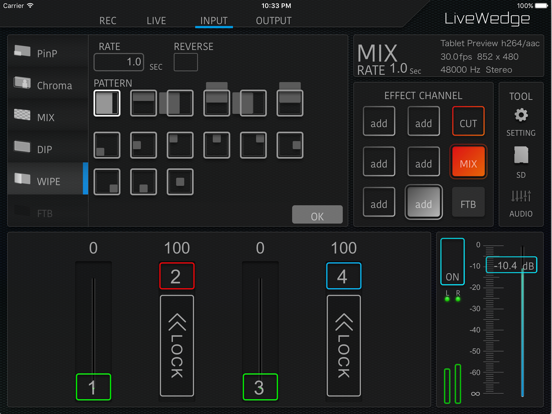Pick the pattern with centered square
The width and height of the screenshot is (552, 414).
tap(180, 182)
